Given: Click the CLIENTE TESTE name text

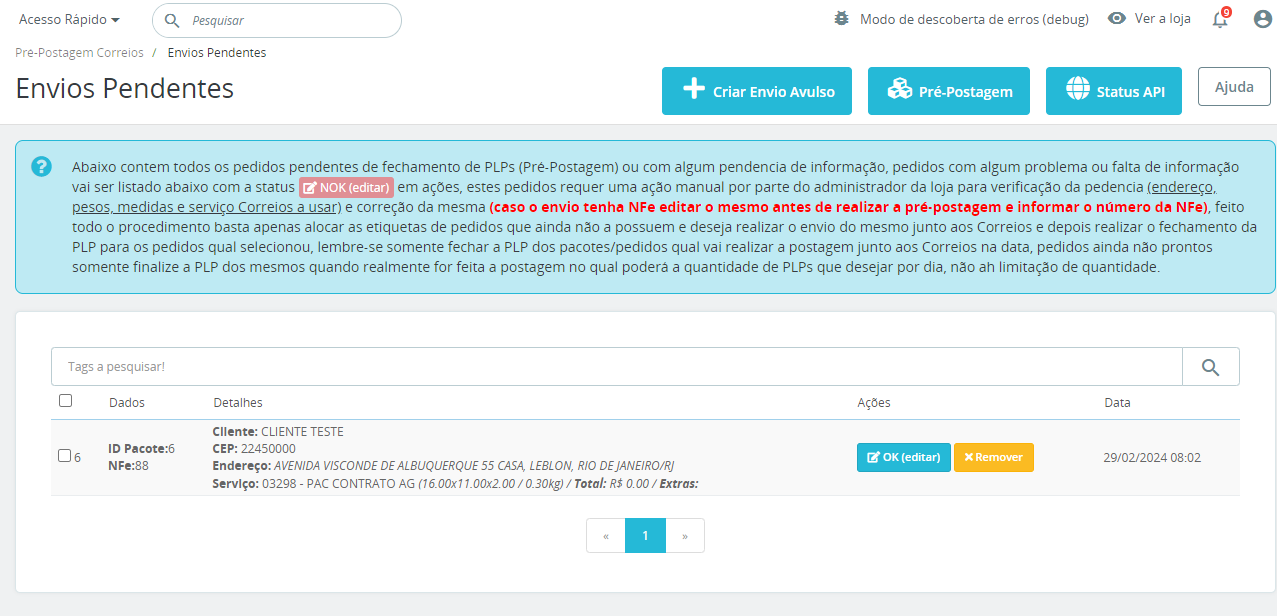Looking at the screenshot, I should [x=302, y=432].
